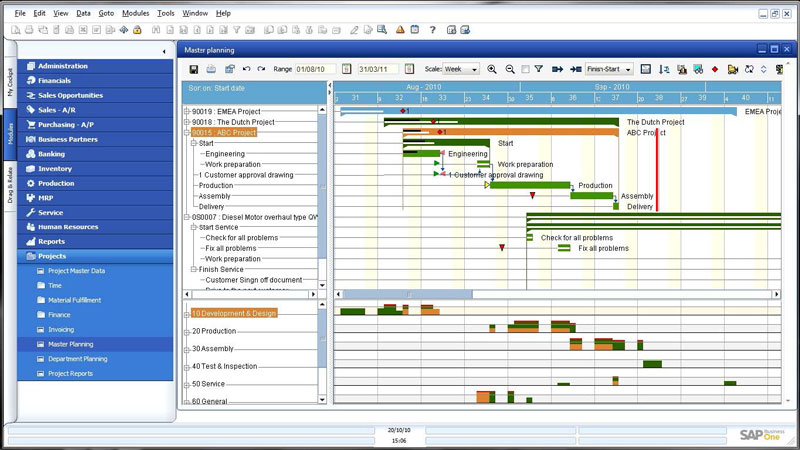Viewport: 800px width, 450px height.
Task: Click the Assembly task bar in Gantt
Action: point(591,195)
